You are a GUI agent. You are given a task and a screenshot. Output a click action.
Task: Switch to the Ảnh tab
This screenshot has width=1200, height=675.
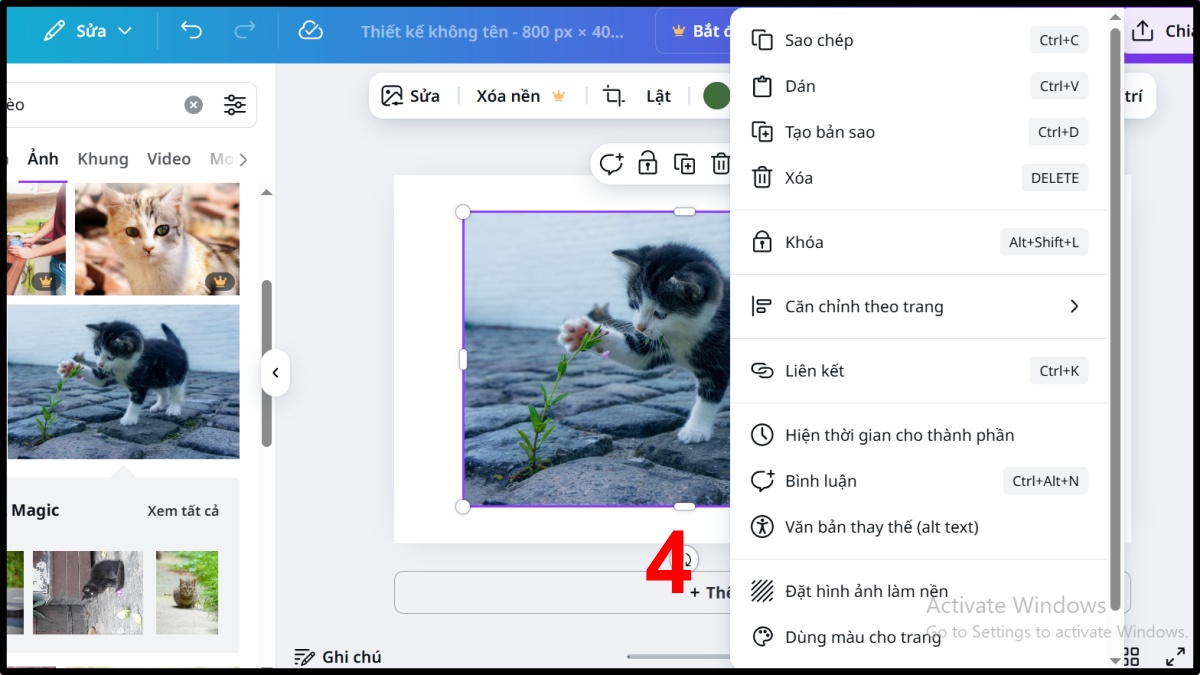click(43, 159)
